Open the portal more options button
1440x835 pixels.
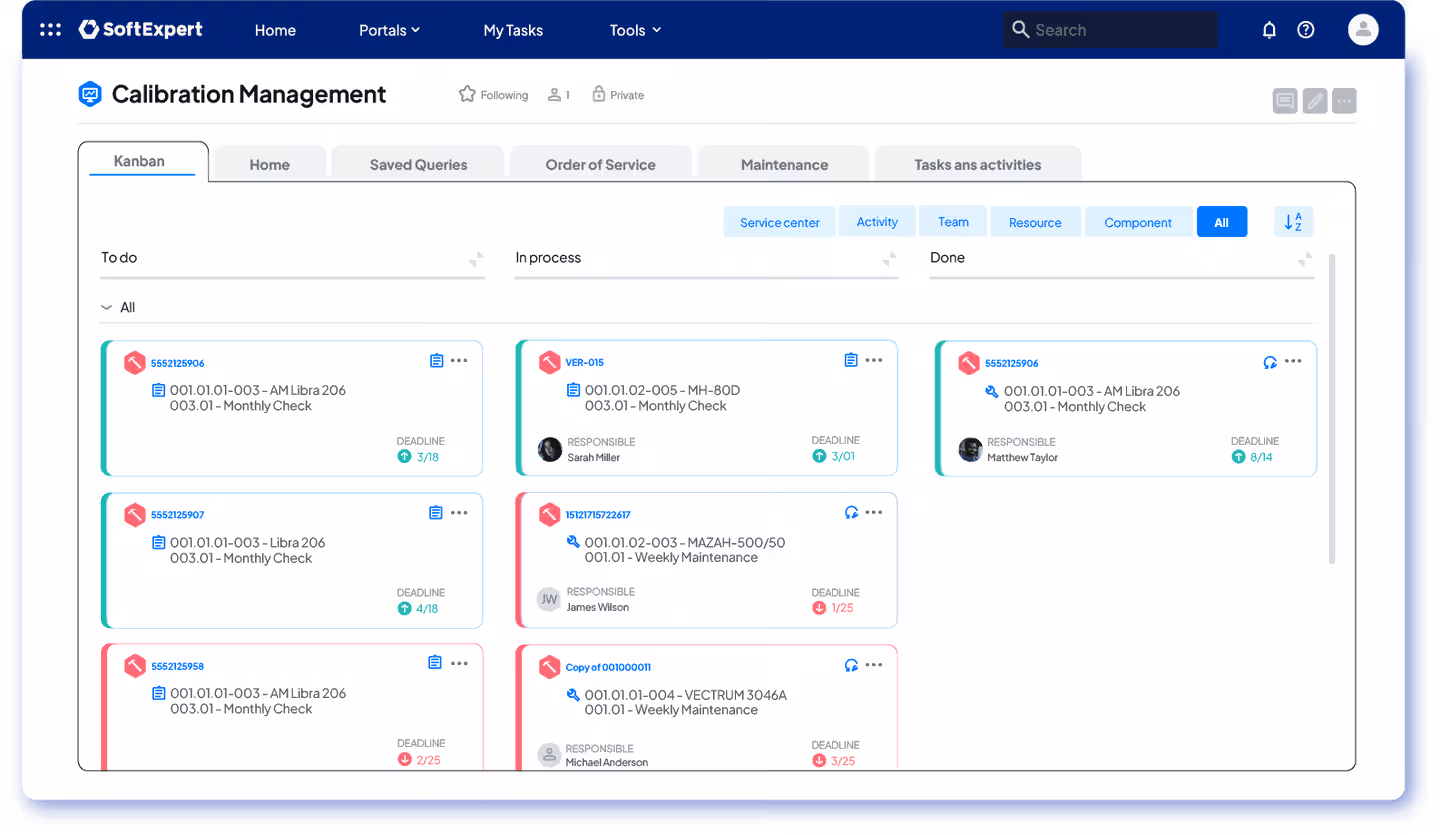[x=1344, y=100]
